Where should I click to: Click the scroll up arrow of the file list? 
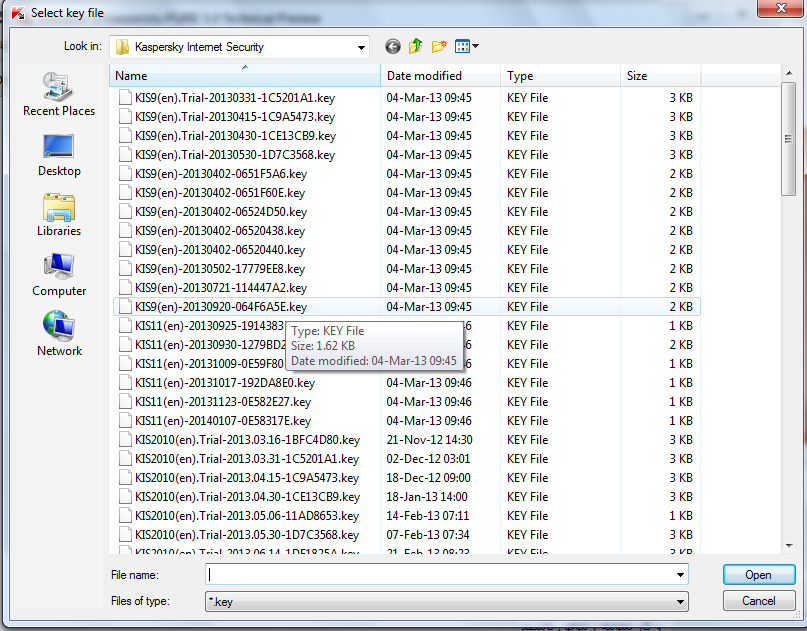tap(788, 74)
